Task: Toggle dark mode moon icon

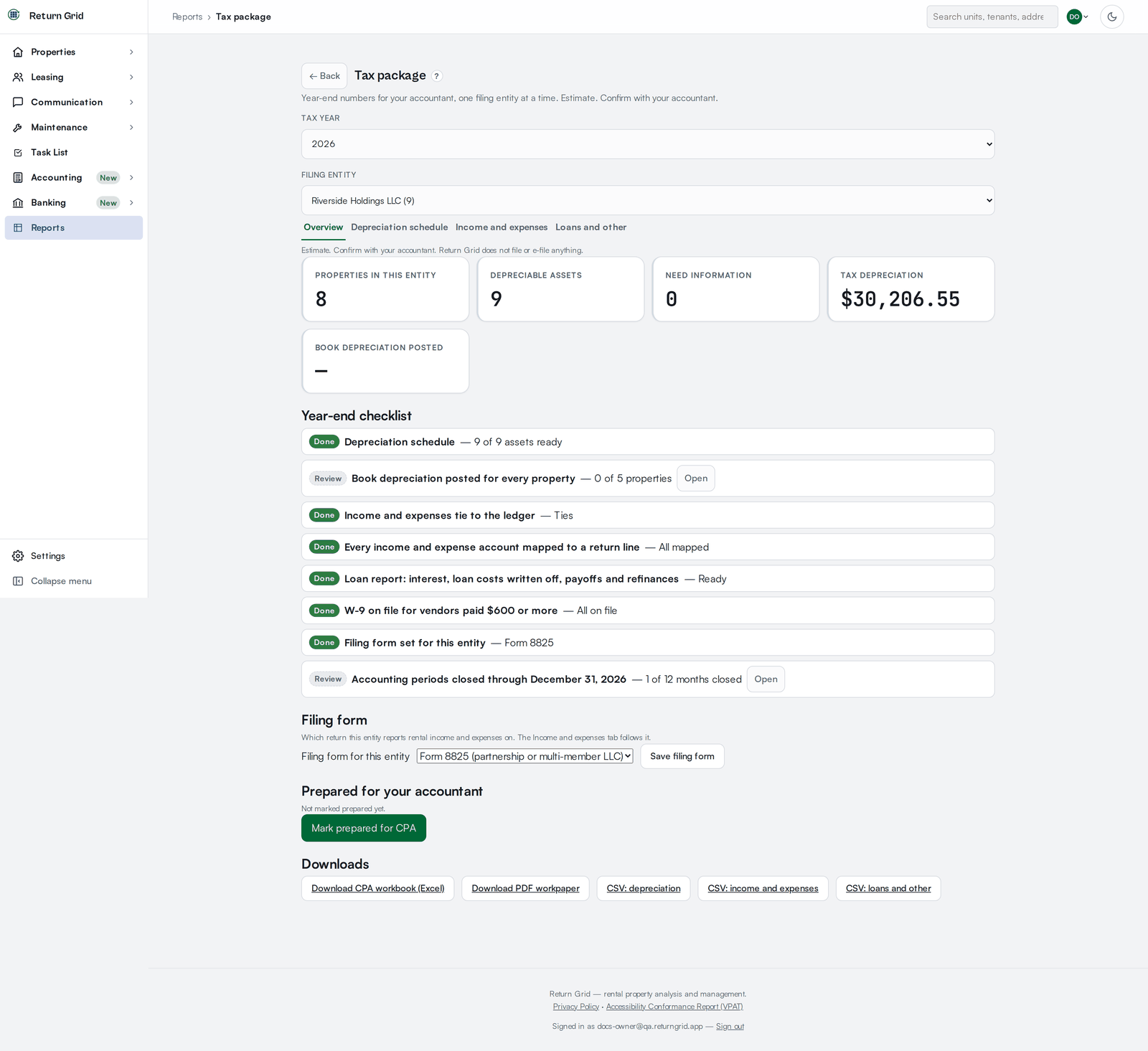Action: pos(1112,17)
